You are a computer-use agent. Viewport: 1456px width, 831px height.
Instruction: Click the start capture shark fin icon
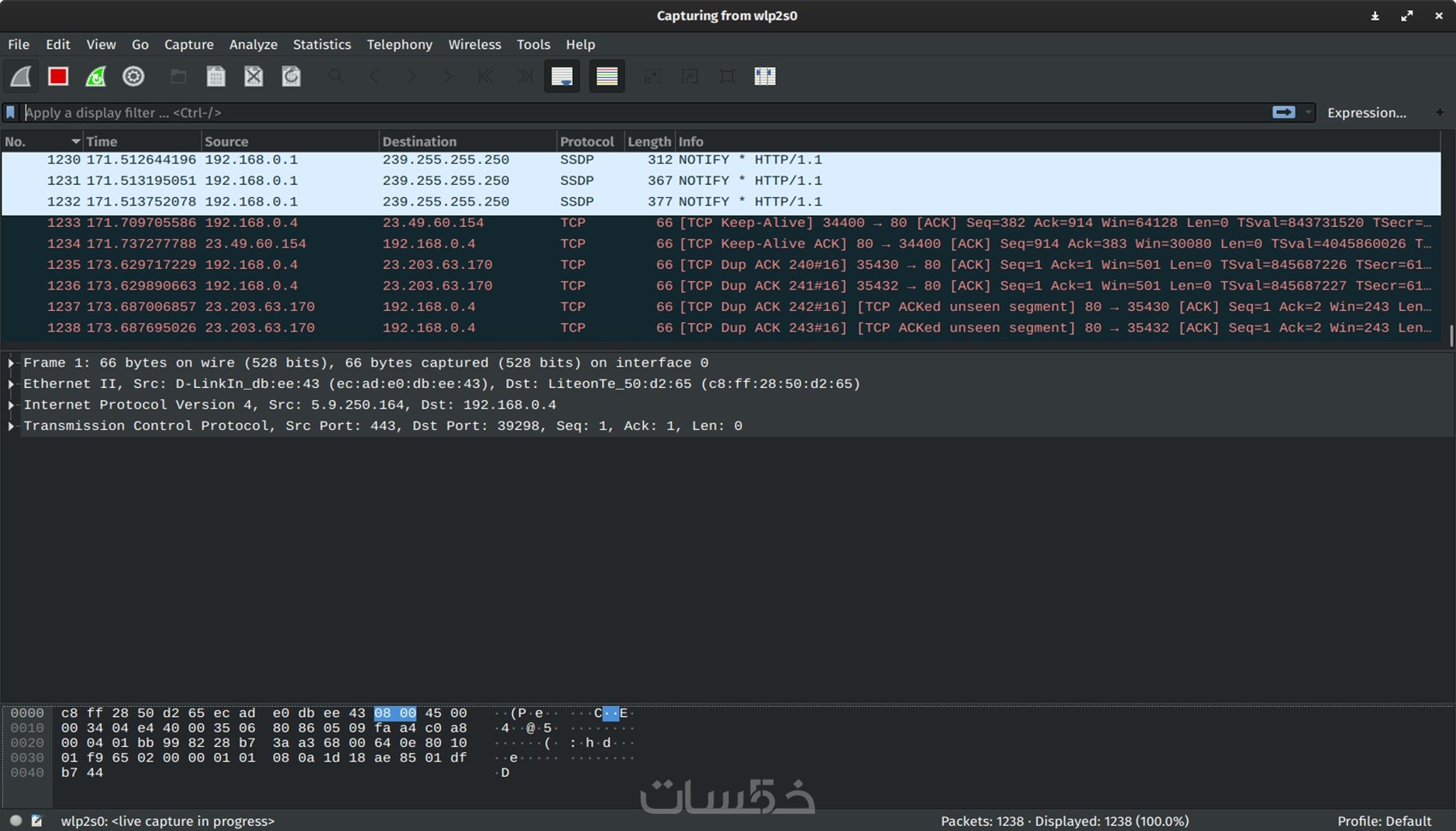tap(21, 76)
